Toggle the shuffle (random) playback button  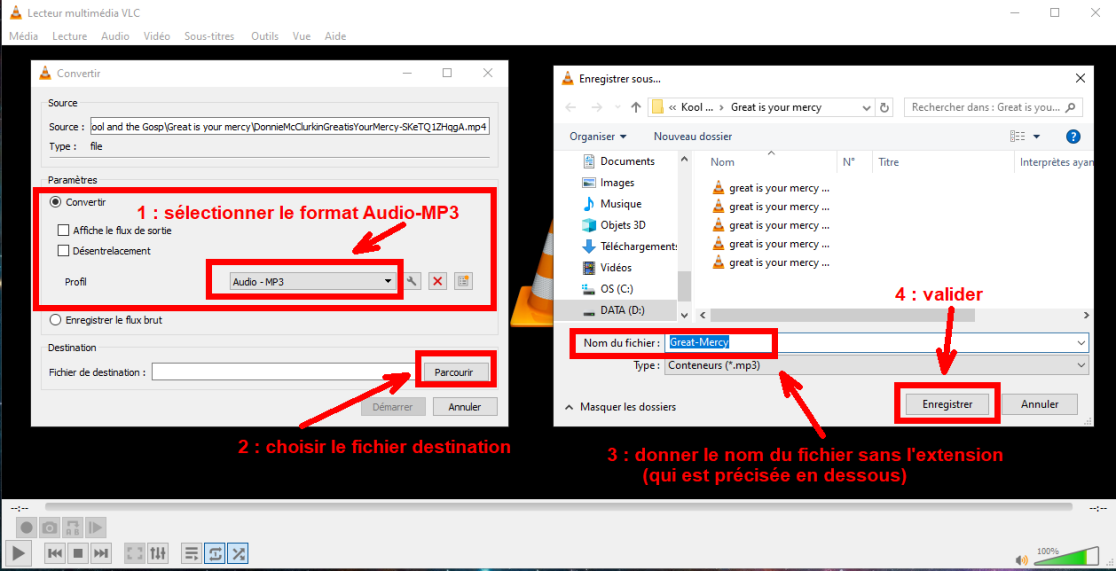[x=238, y=553]
